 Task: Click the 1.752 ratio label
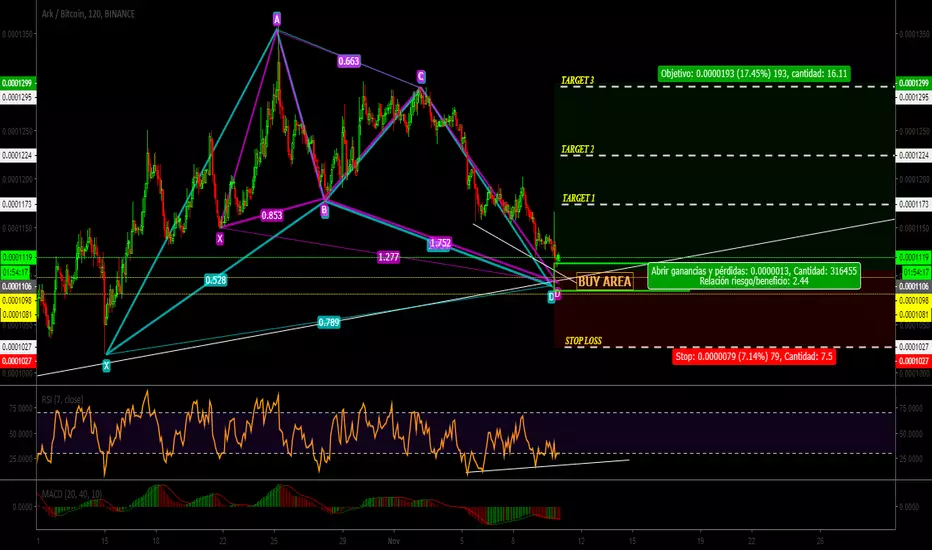[x=440, y=243]
